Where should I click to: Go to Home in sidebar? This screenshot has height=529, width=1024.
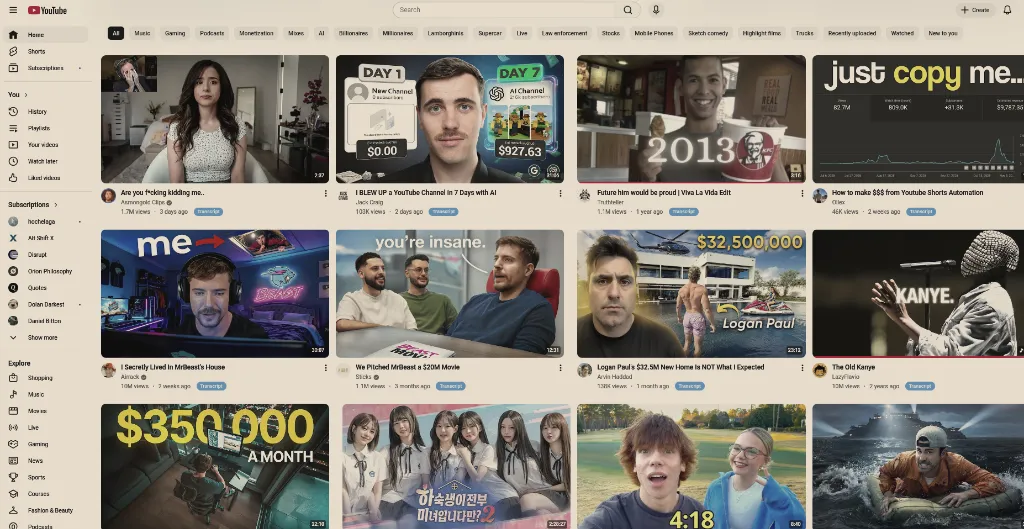pos(45,35)
